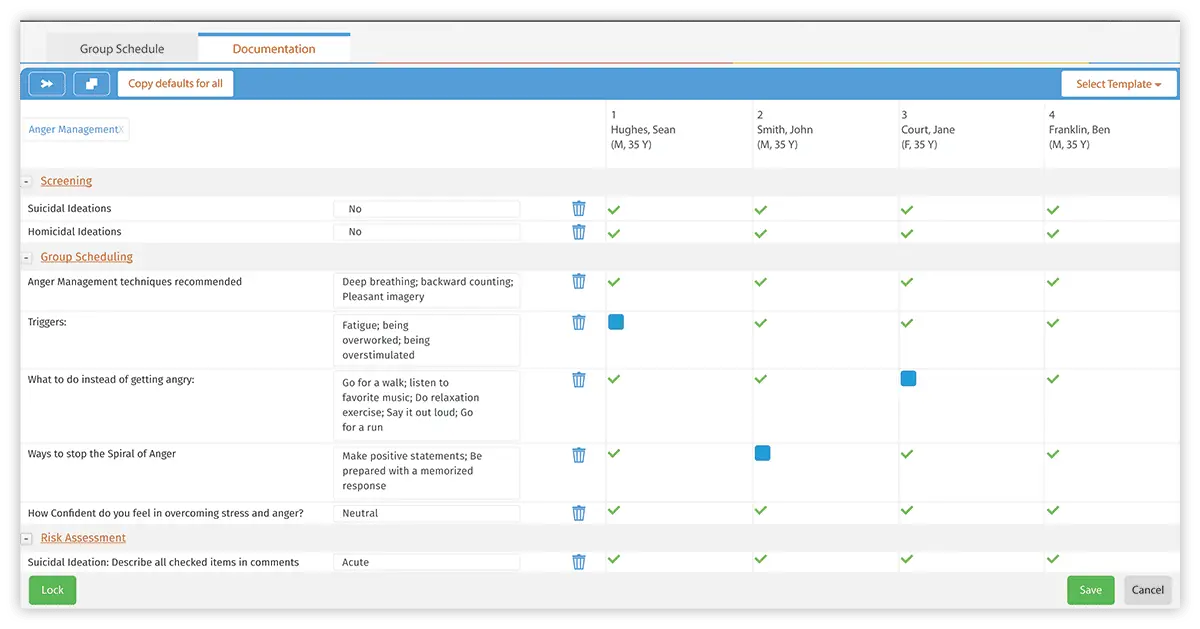
Task: Remove the Anger Management tag with its x
Action: click(121, 129)
